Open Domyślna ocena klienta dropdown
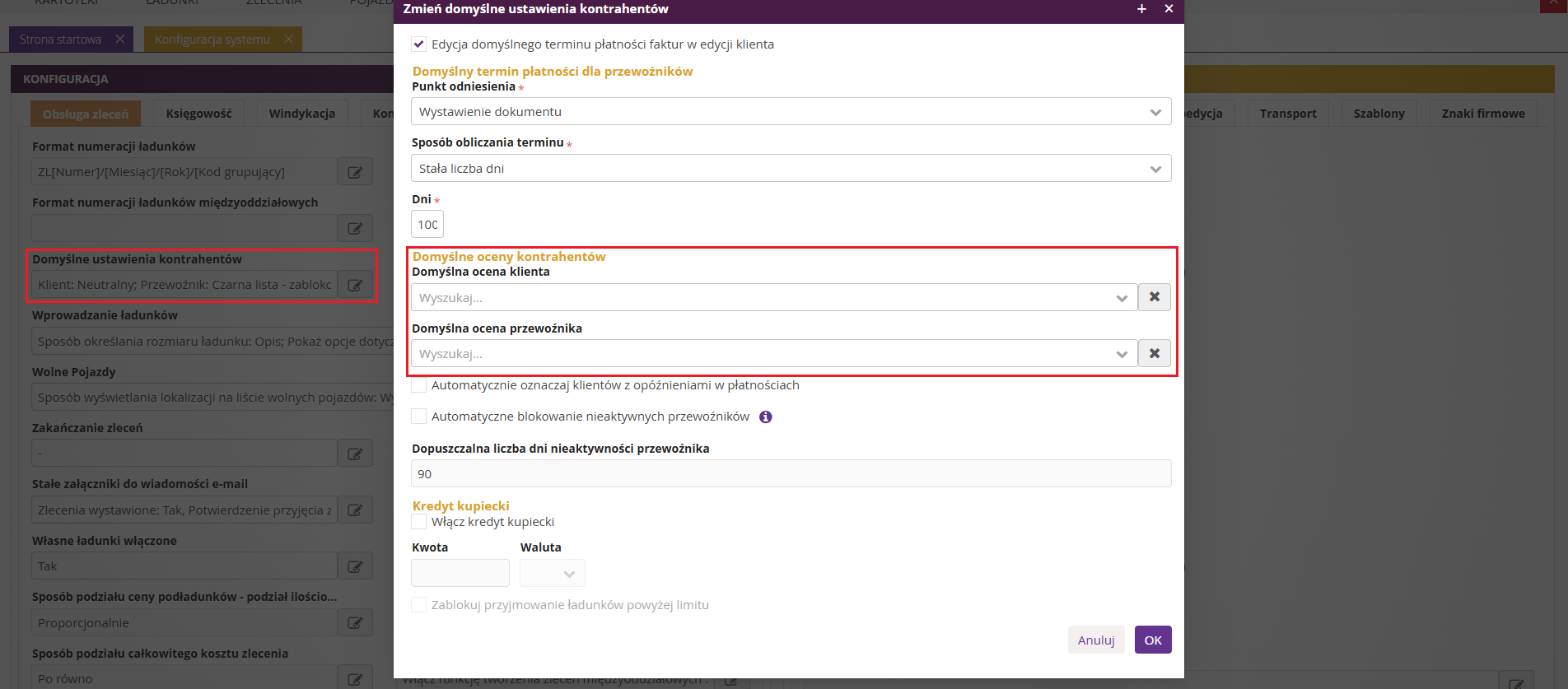 coord(774,297)
